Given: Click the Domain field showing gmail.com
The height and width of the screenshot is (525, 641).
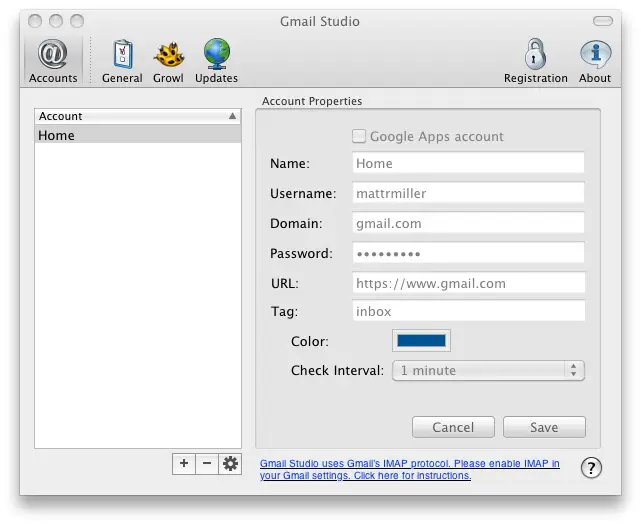Looking at the screenshot, I should (468, 223).
